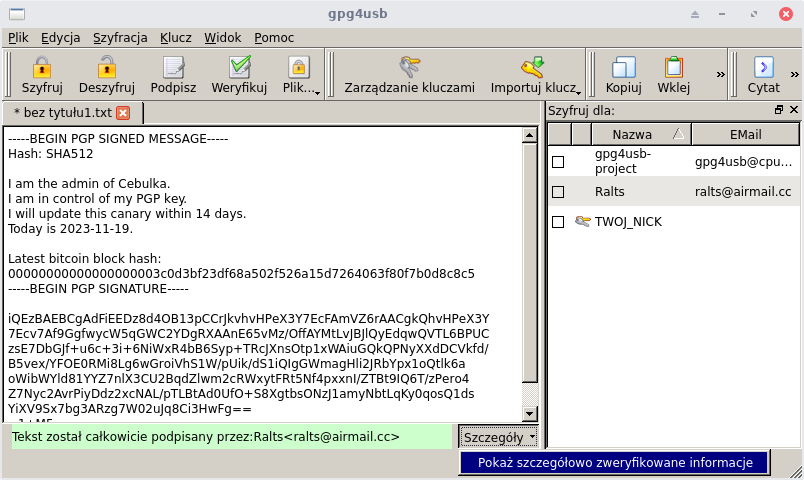Open the Plik menu
804x480 pixels.
(18, 37)
